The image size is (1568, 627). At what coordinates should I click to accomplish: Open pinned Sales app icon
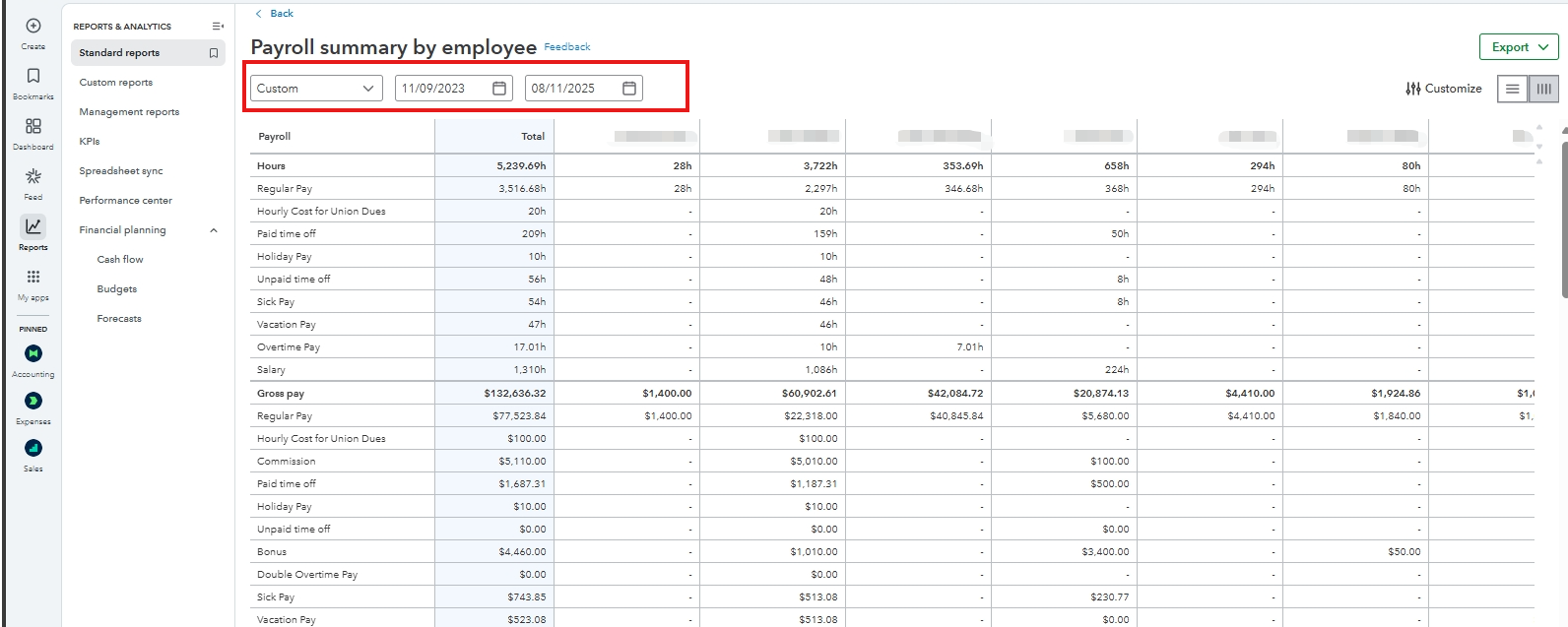click(x=33, y=448)
